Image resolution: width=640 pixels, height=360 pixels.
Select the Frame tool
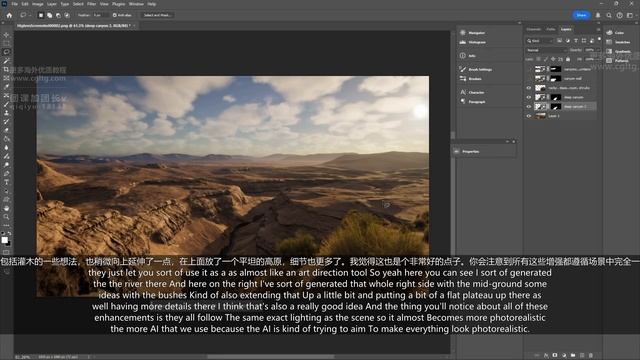(6, 78)
